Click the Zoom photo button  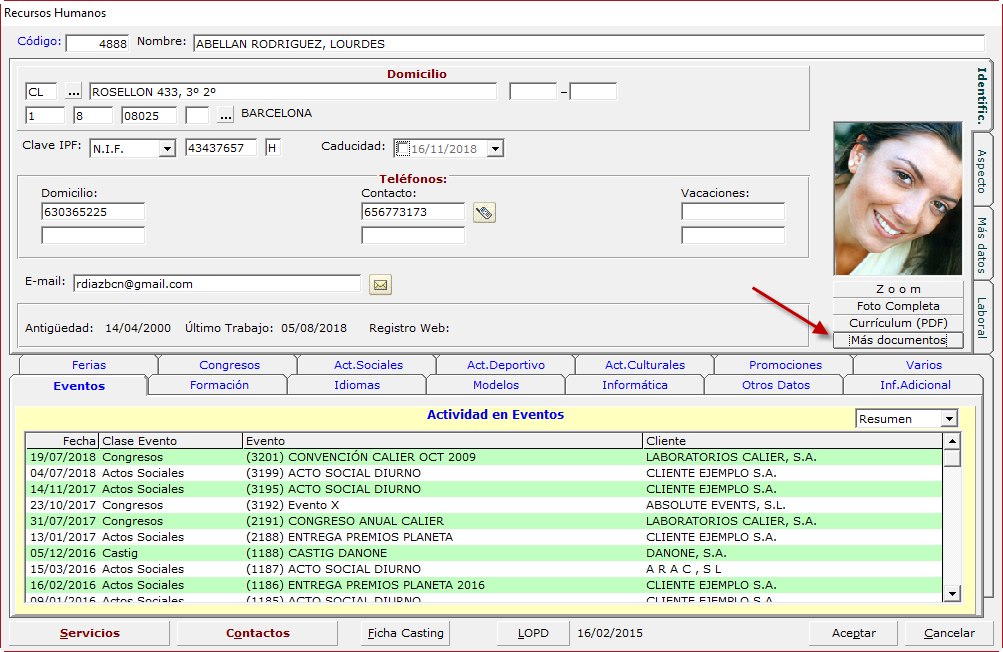click(898, 289)
